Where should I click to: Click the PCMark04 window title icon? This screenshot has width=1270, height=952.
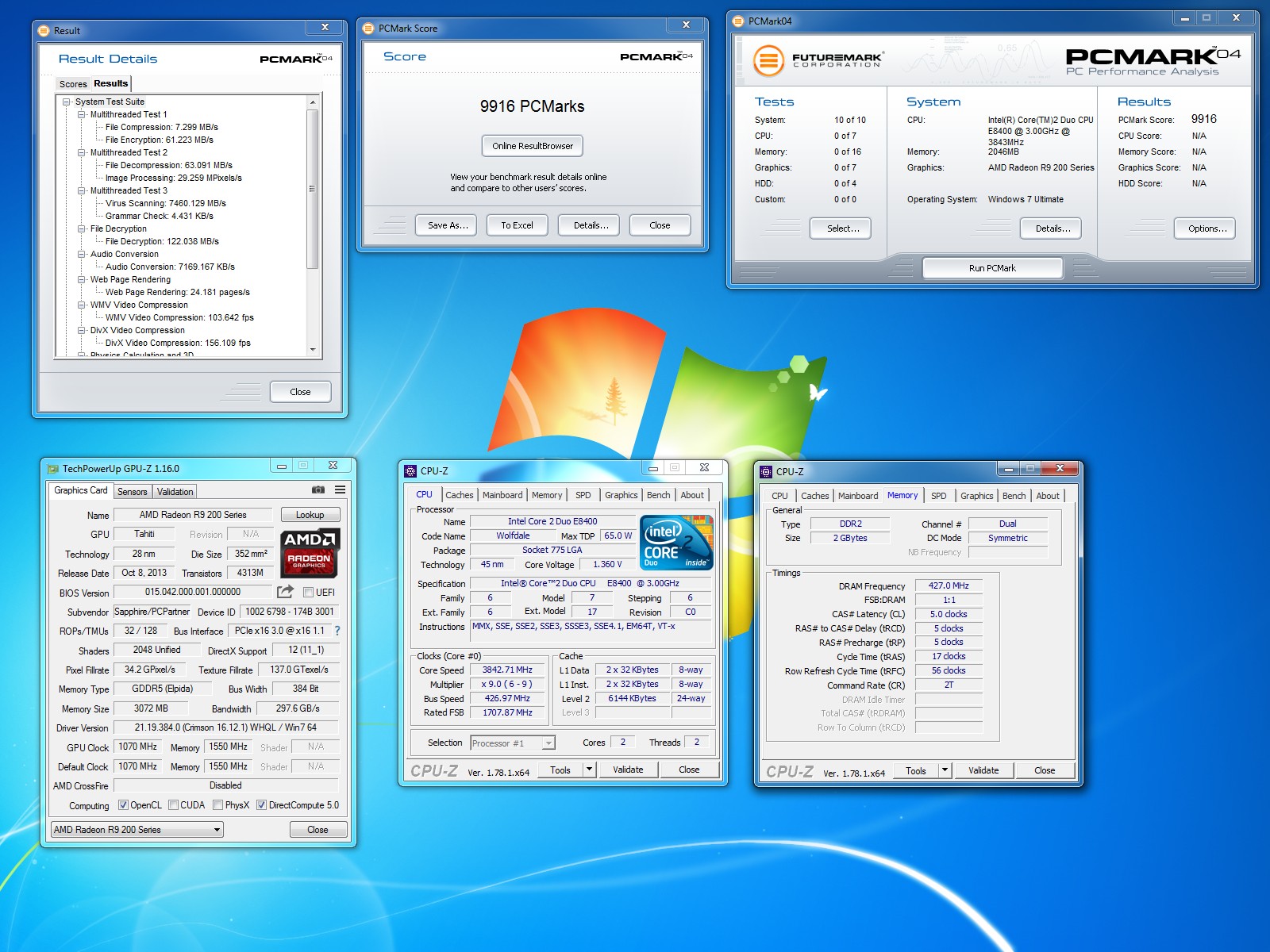(x=738, y=21)
